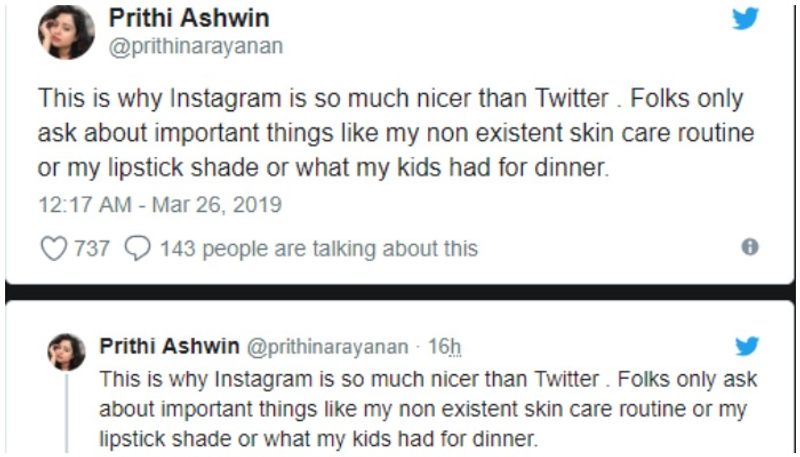
Task: Click the reply speech bubble icon
Action: pos(136,247)
